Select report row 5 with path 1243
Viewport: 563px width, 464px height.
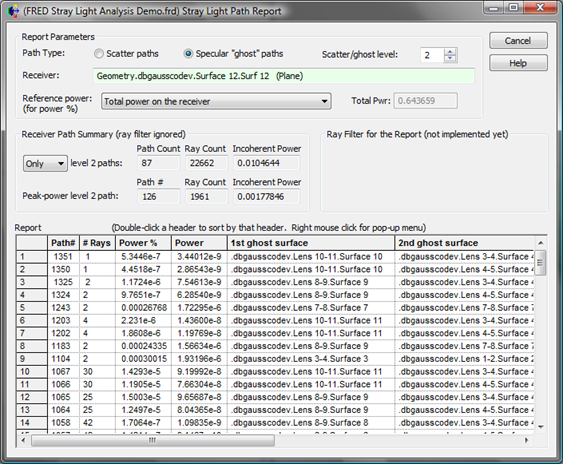(x=275, y=308)
